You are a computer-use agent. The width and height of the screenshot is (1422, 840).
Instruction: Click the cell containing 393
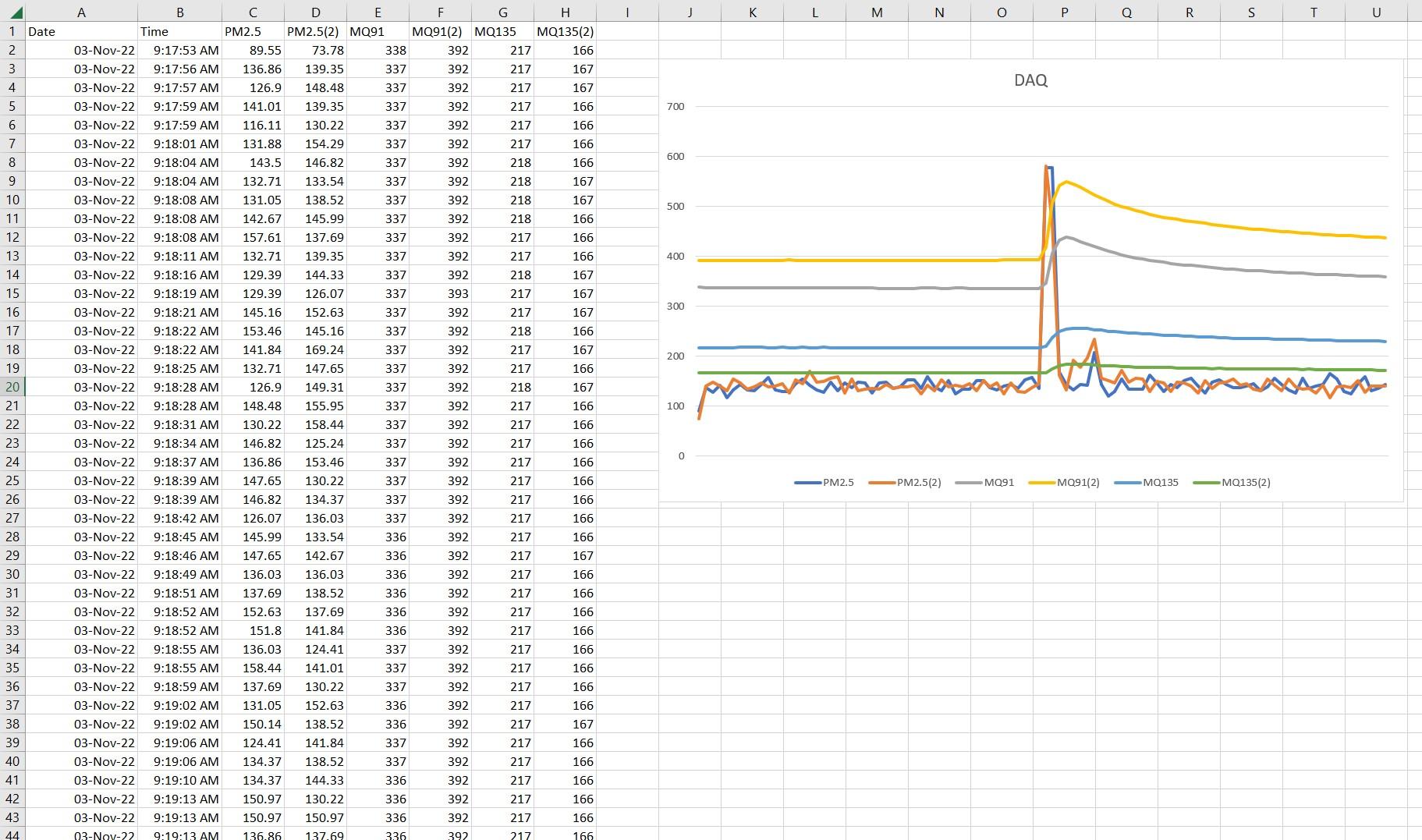tap(440, 293)
